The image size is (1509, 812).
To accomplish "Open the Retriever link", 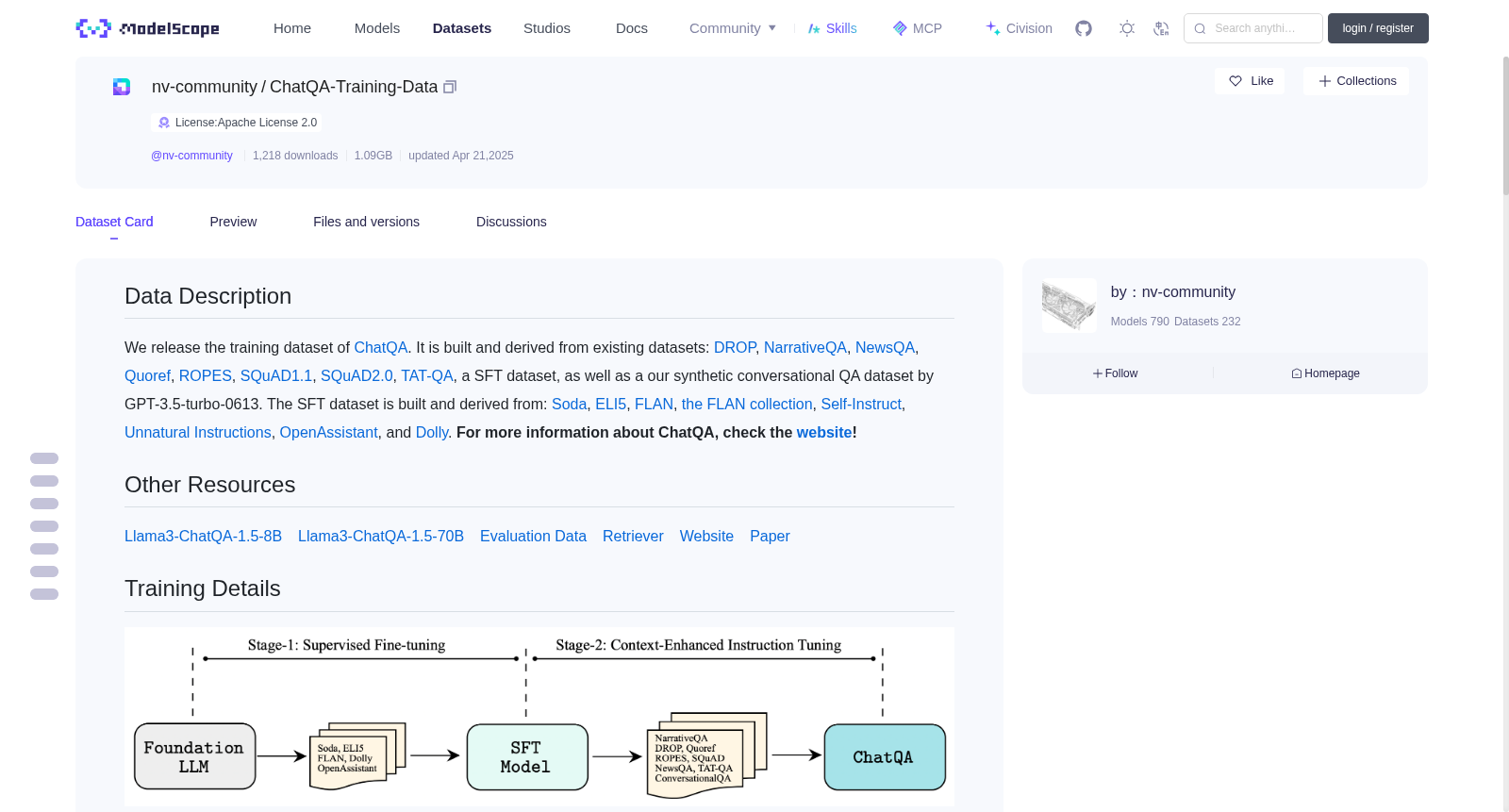I will (633, 537).
